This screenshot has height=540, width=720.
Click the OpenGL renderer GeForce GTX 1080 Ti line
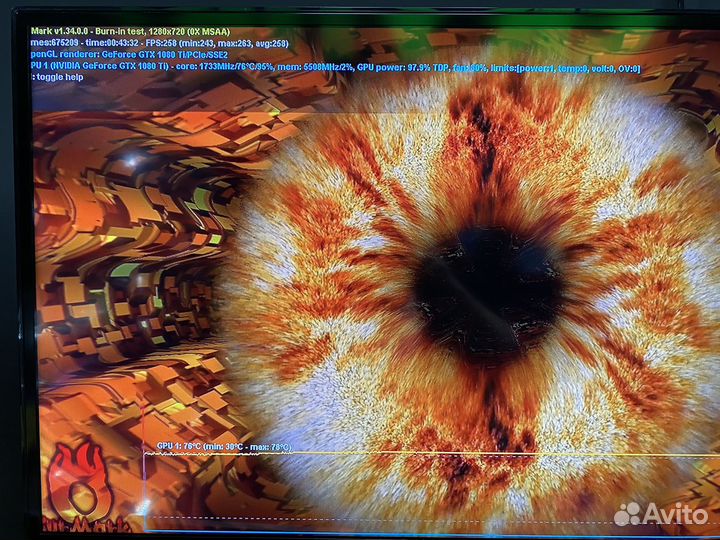(130, 56)
